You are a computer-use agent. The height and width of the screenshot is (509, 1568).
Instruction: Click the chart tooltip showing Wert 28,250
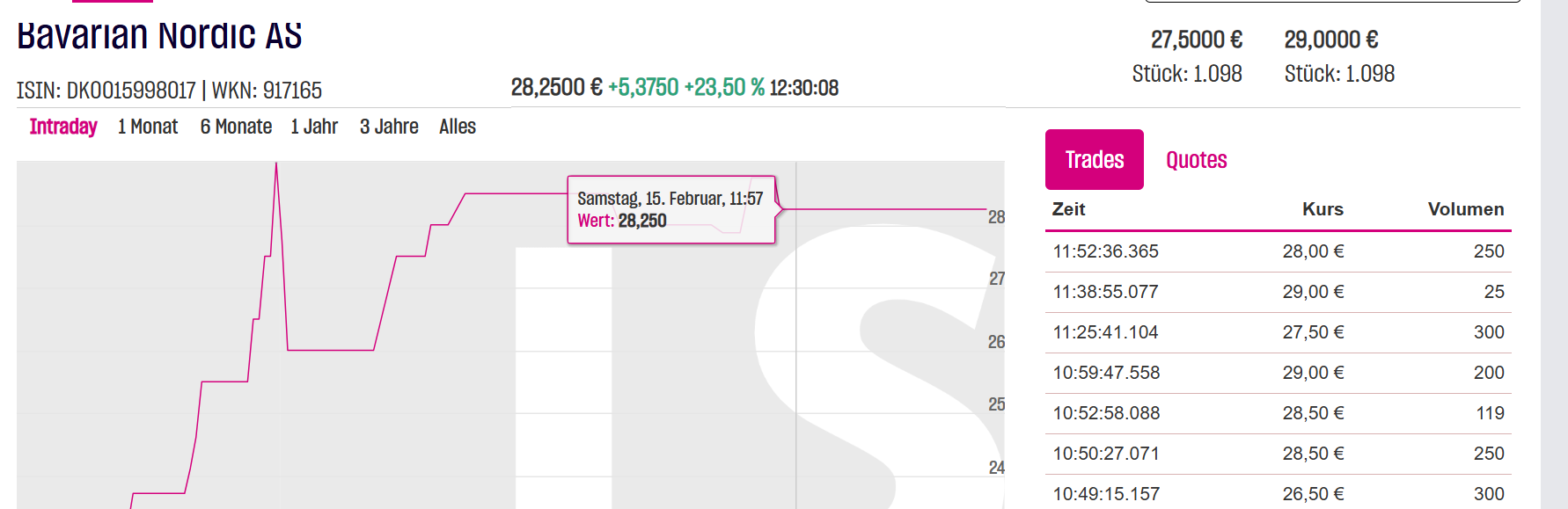coord(670,210)
